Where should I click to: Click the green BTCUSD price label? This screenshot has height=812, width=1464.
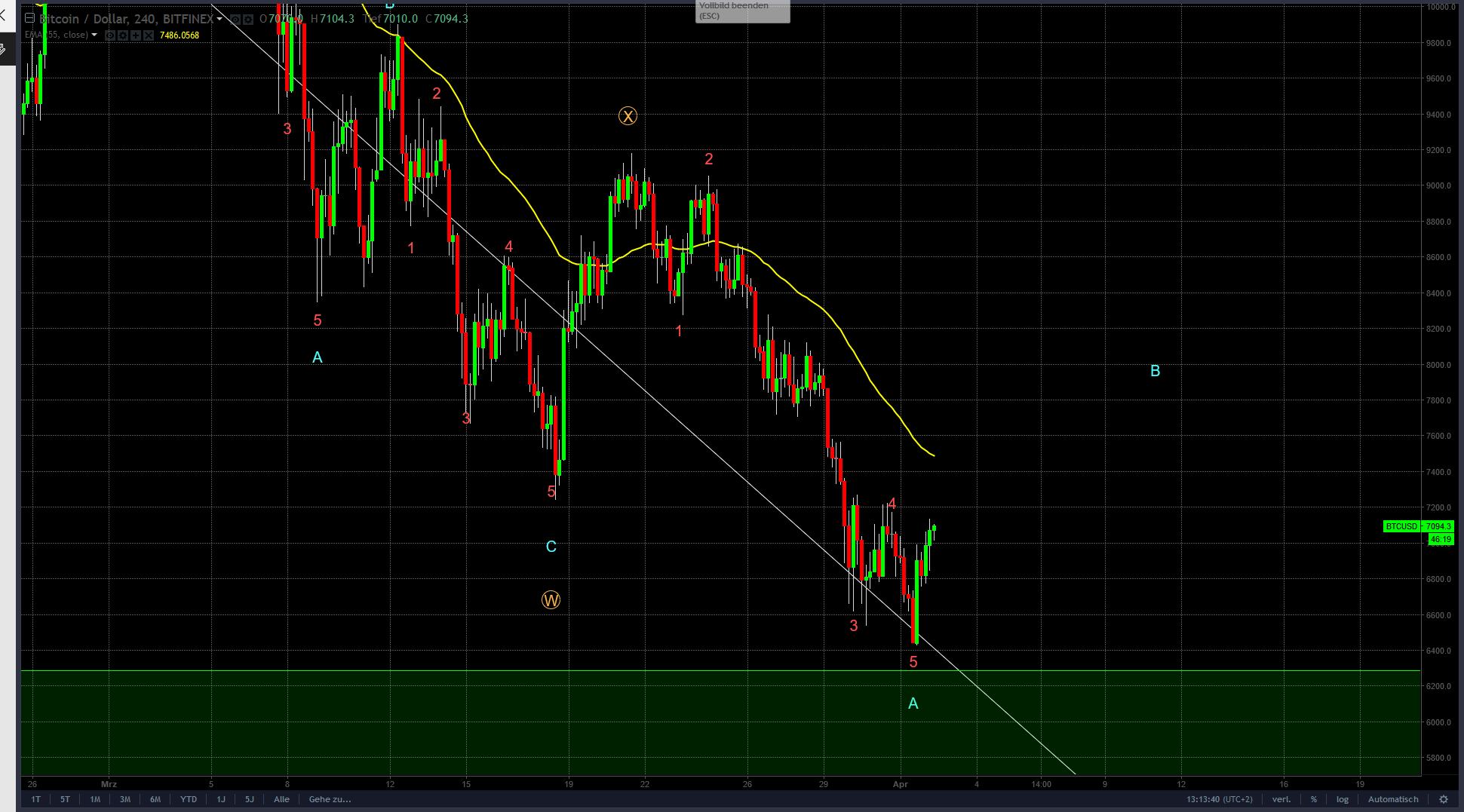point(1401,526)
